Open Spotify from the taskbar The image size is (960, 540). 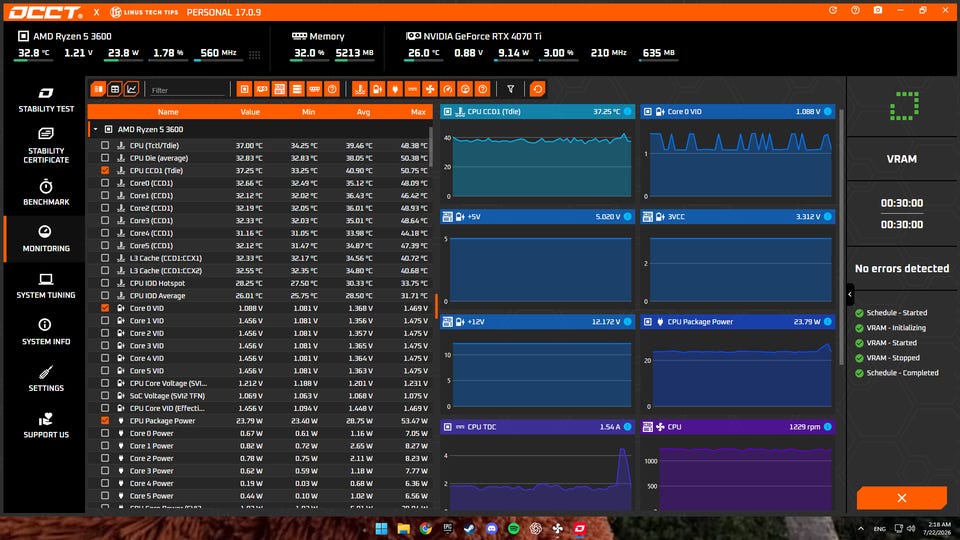[x=514, y=528]
